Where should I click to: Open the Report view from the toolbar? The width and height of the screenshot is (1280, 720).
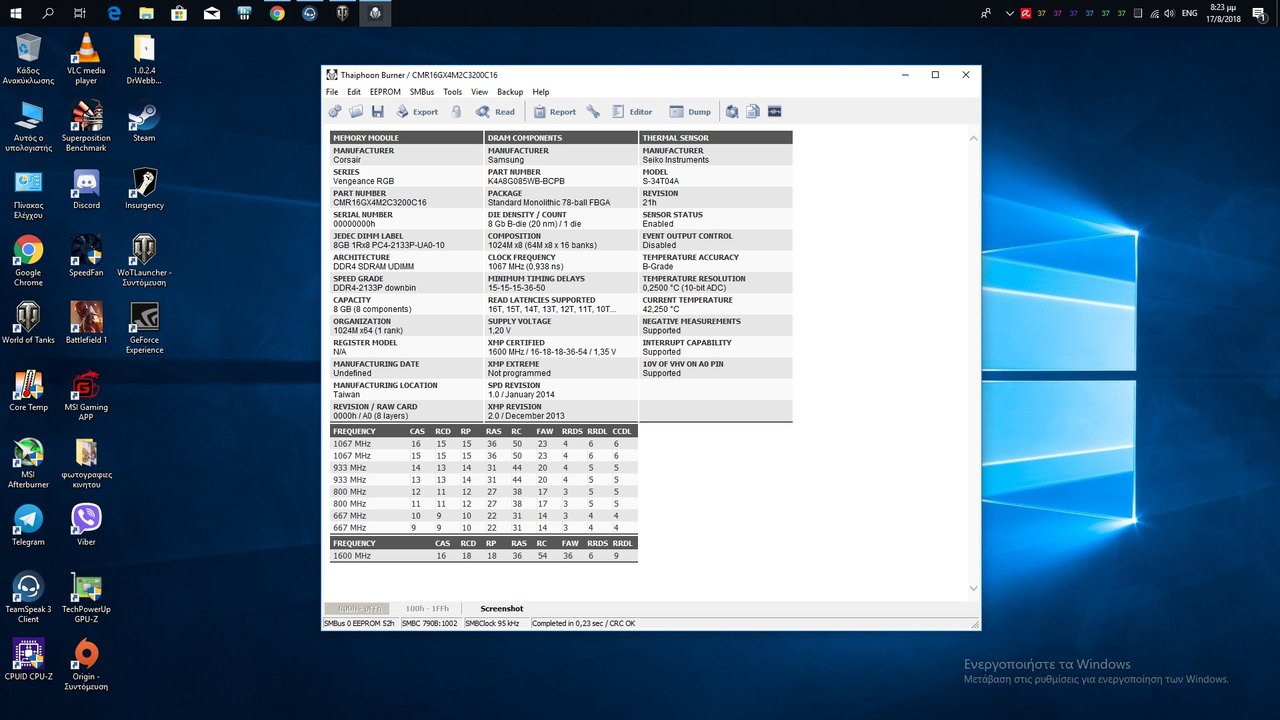(554, 112)
